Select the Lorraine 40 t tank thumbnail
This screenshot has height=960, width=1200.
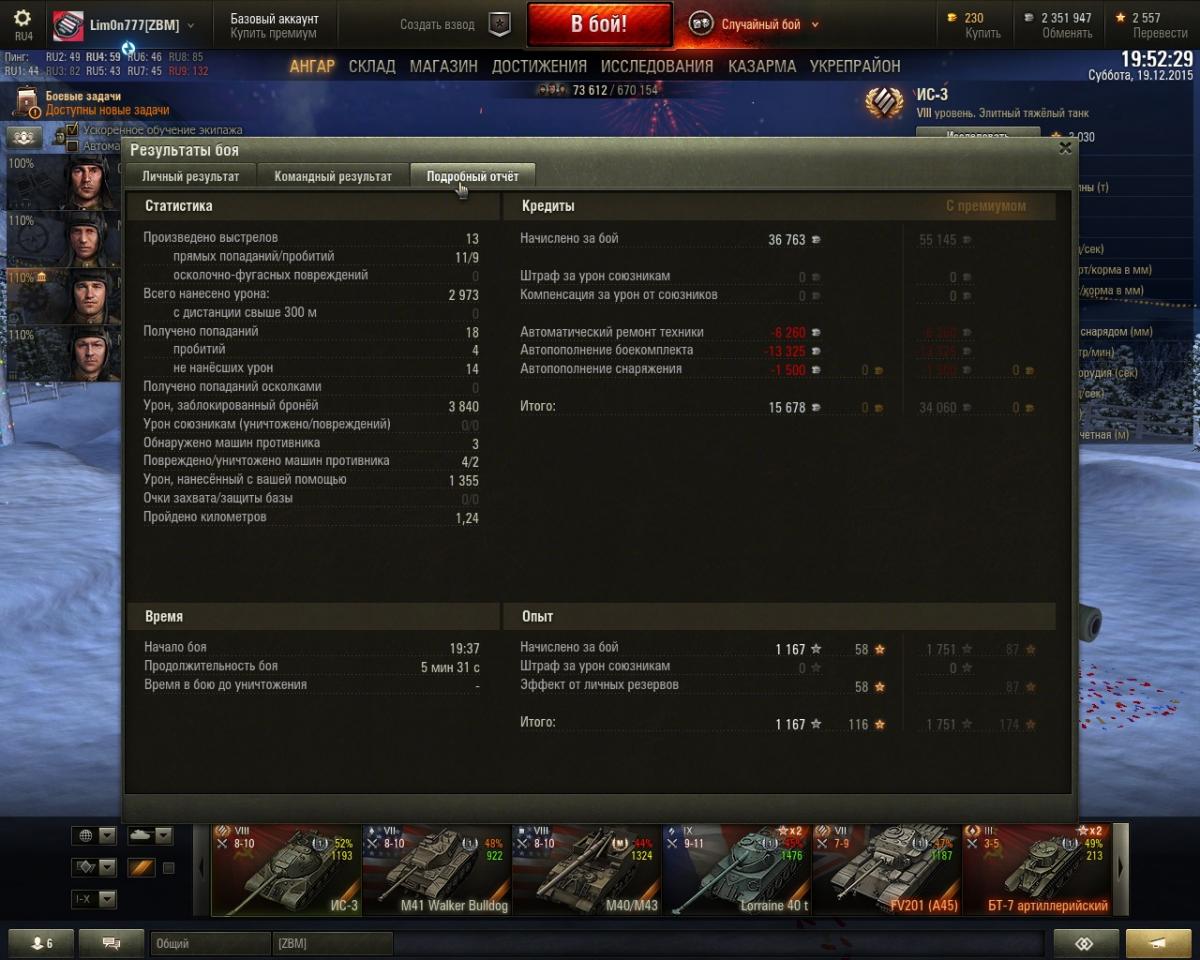click(737, 869)
